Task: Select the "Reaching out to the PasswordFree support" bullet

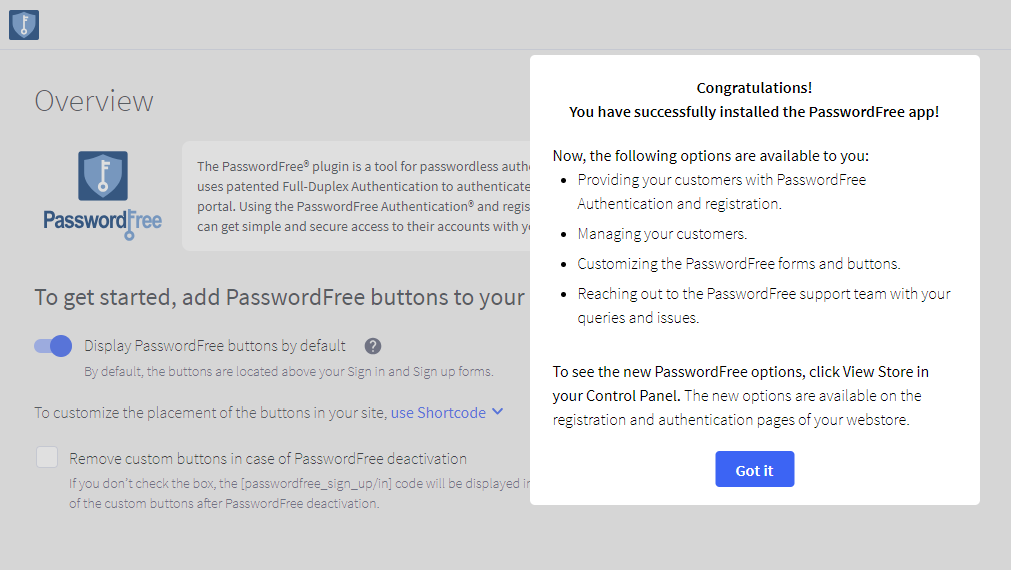Action: pos(763,306)
